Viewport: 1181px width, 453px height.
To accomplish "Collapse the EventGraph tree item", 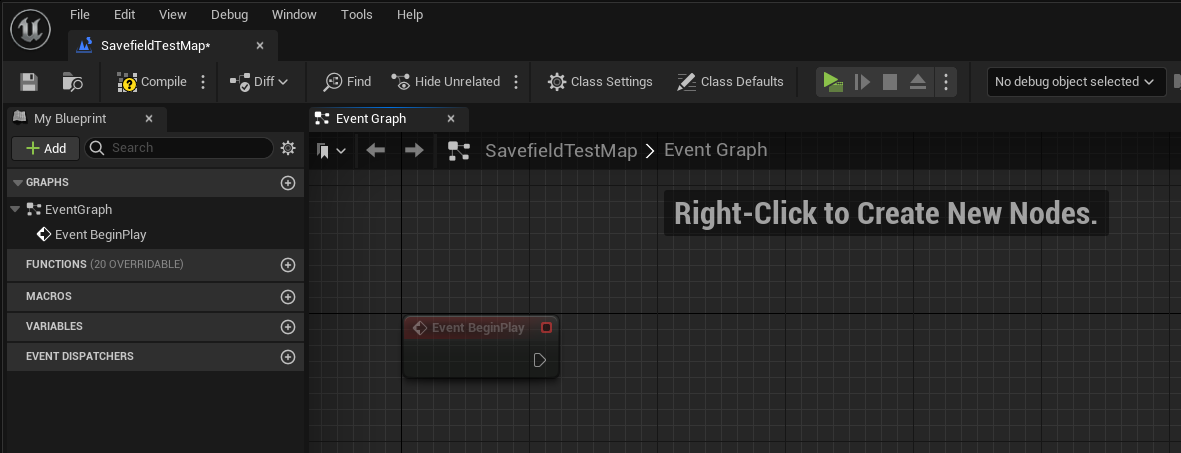I will pos(14,210).
